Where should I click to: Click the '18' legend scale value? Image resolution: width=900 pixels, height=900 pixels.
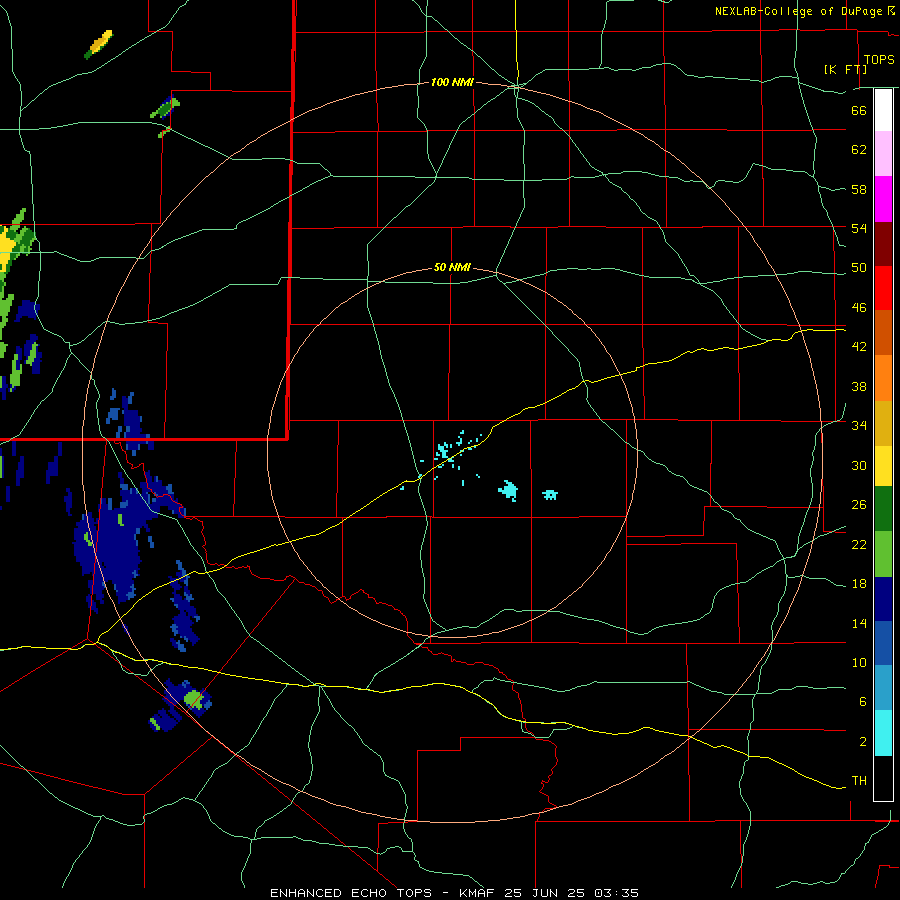(859, 584)
